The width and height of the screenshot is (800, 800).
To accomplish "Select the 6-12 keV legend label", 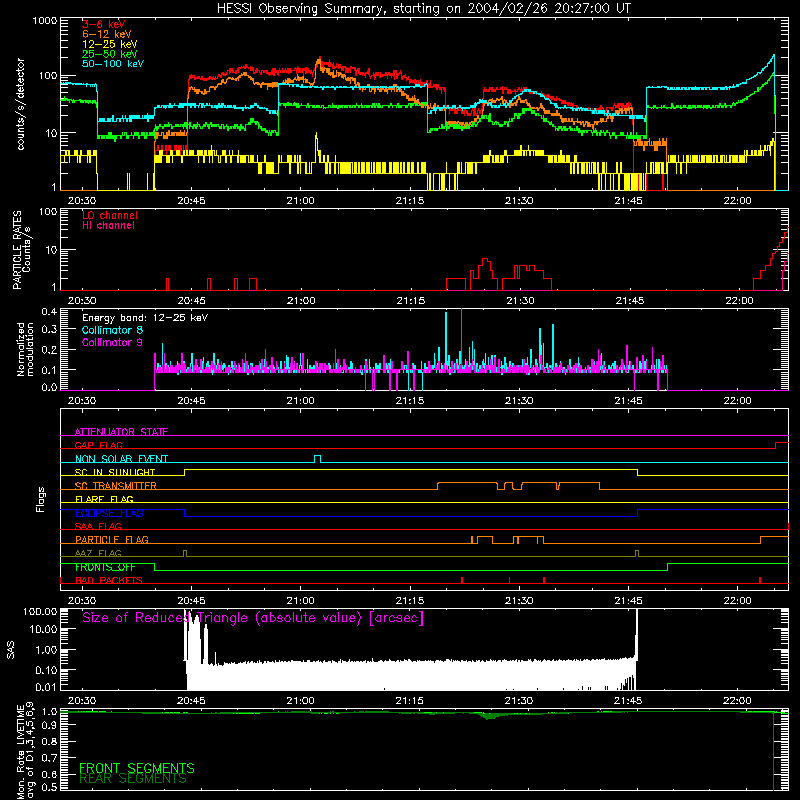I will pos(107,34).
